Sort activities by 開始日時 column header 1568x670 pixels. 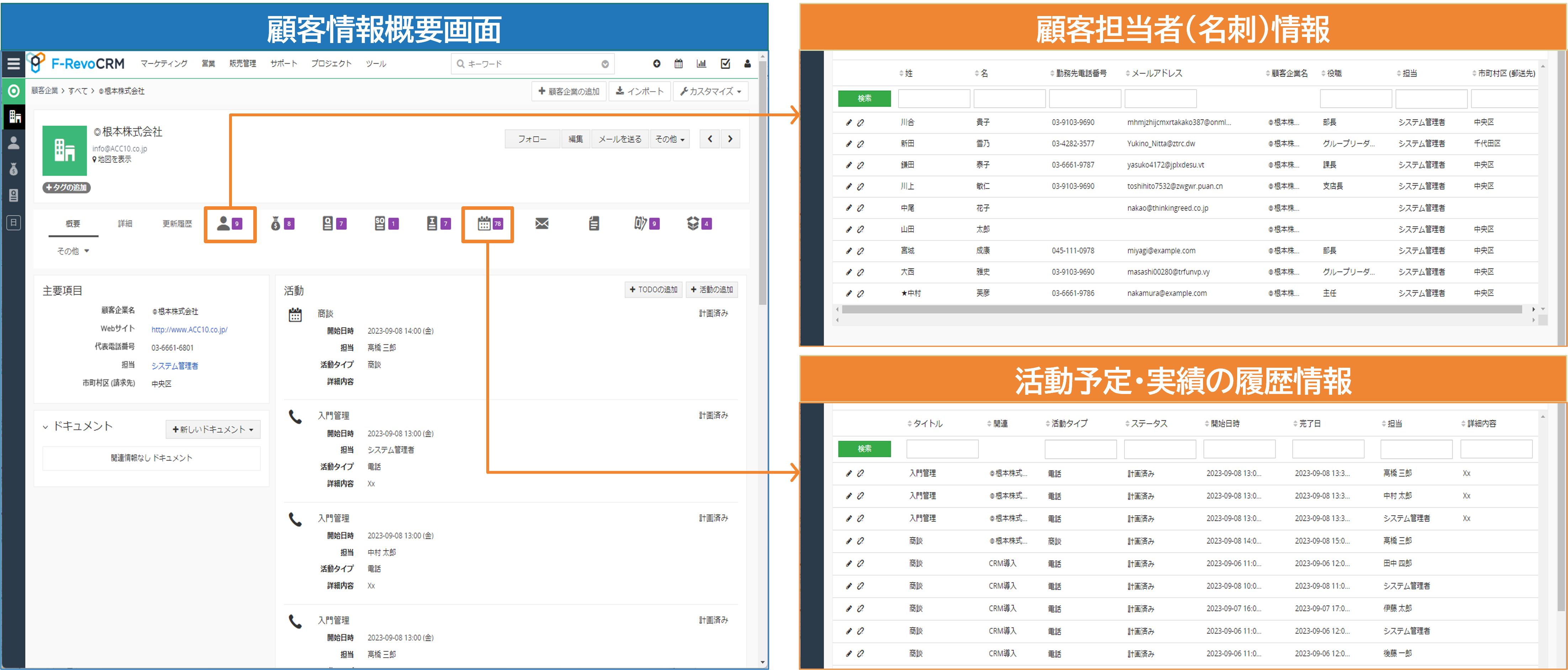pos(1222,424)
